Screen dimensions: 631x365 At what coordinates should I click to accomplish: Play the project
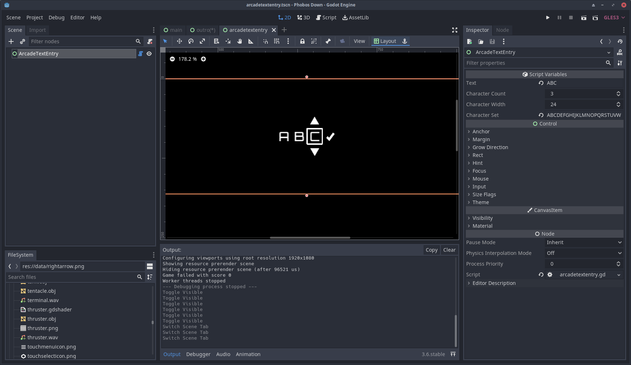[x=548, y=18]
